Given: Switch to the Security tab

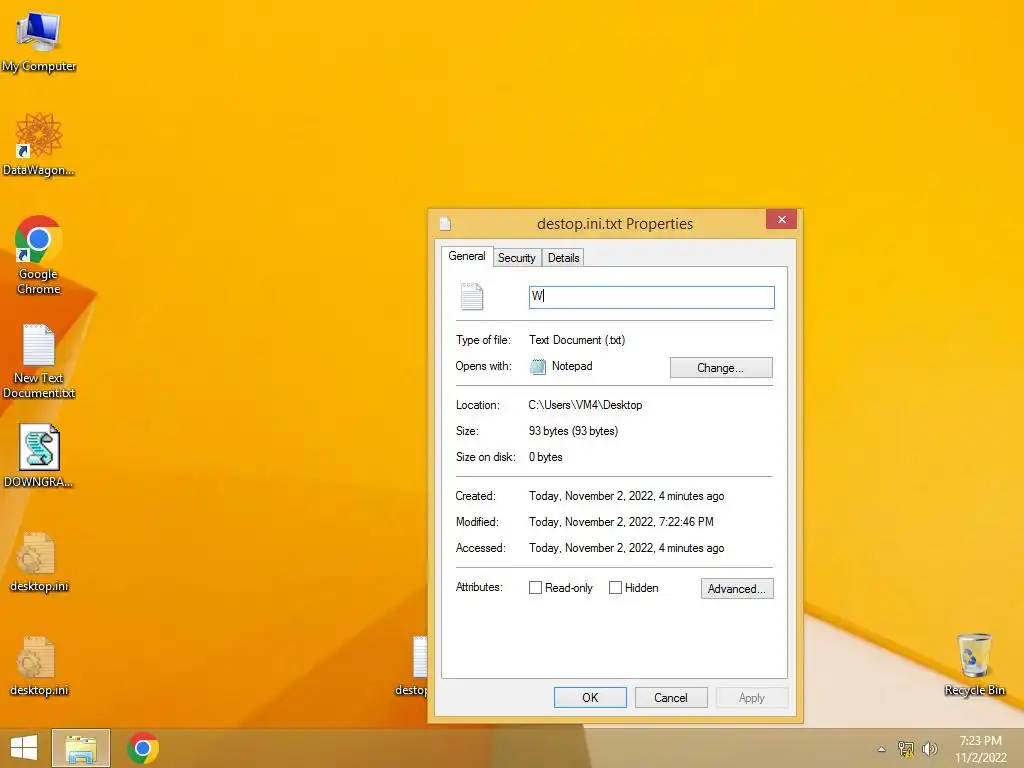Looking at the screenshot, I should [x=517, y=258].
